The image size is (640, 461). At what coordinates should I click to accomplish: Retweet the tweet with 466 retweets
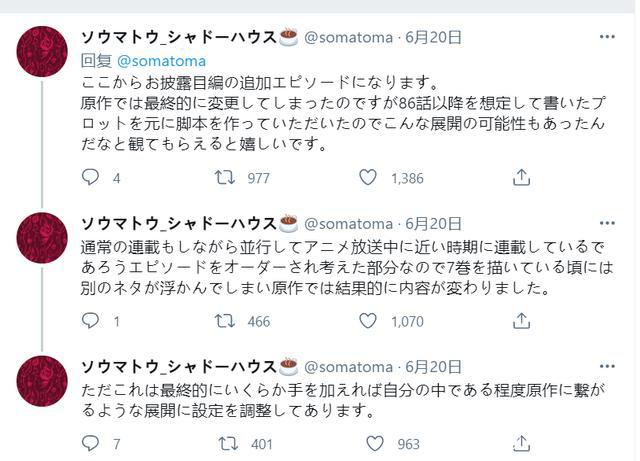(226, 321)
